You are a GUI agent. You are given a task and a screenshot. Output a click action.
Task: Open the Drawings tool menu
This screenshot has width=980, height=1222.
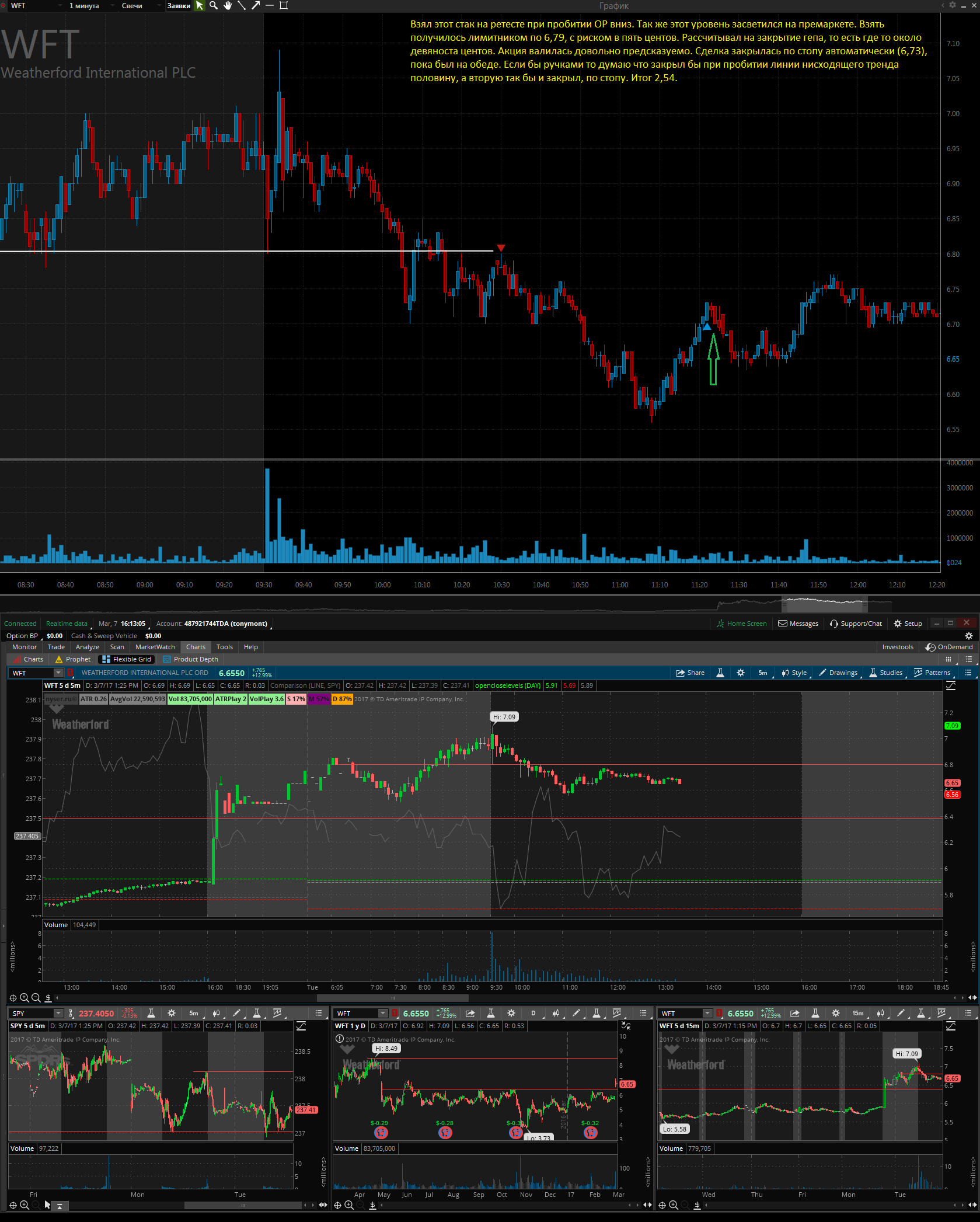tap(838, 673)
